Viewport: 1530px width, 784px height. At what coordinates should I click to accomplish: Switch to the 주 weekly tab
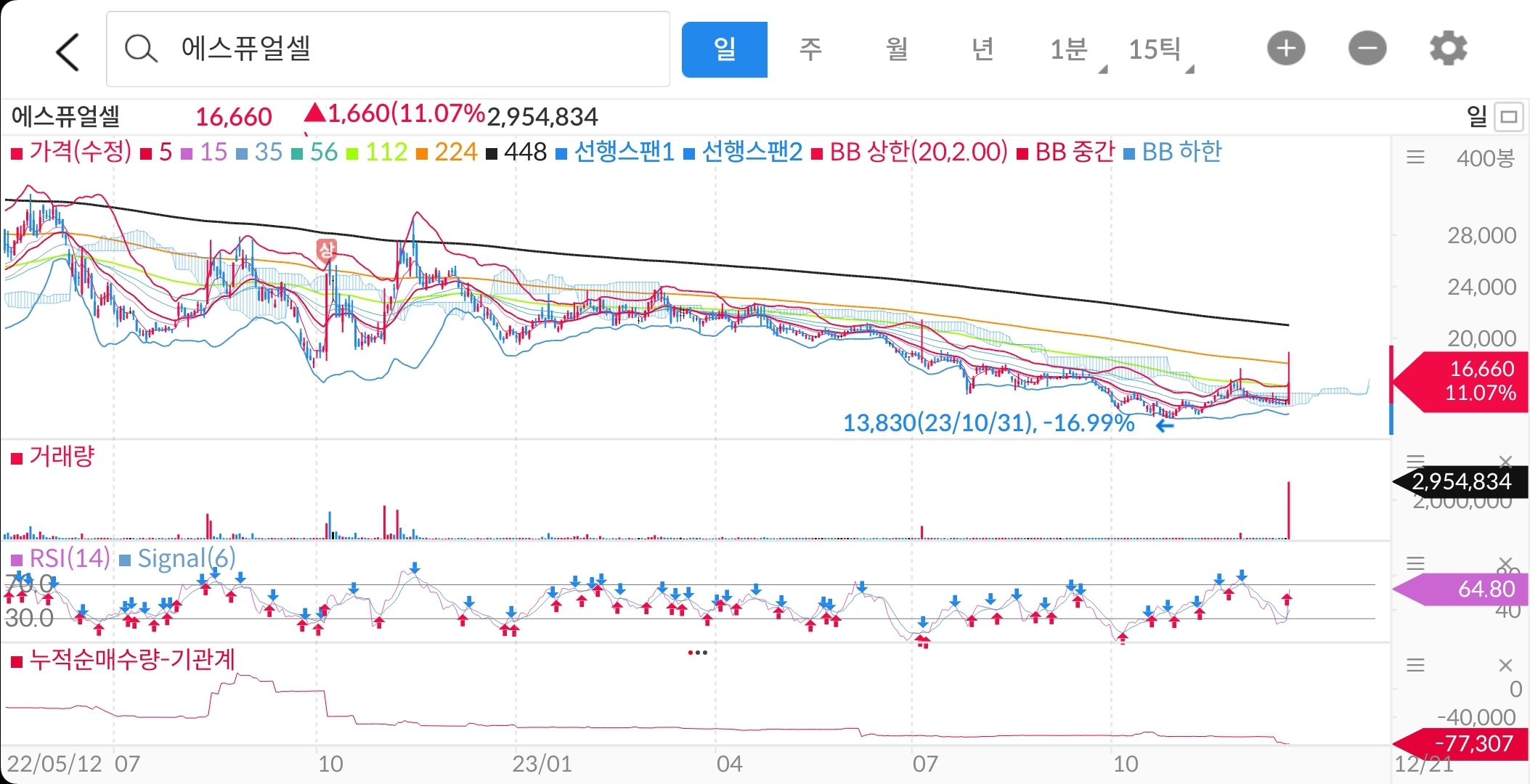click(810, 49)
